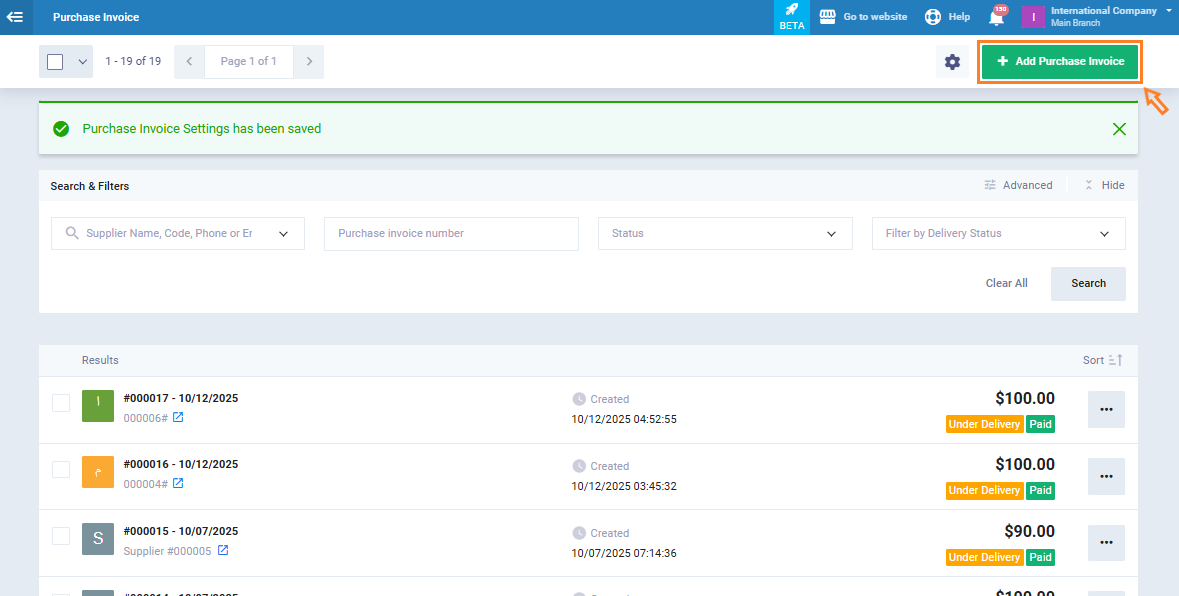Dismiss the saved settings success message
The width and height of the screenshot is (1179, 596).
(x=1119, y=129)
